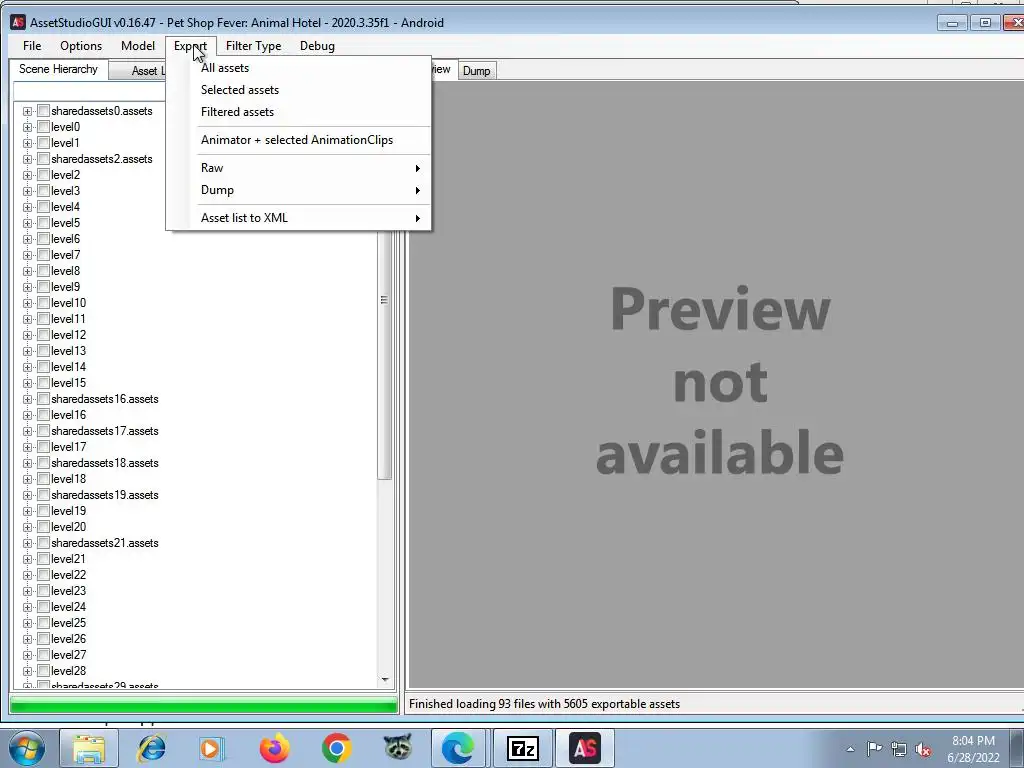Select sharedassets18.assets tree item

pos(104,463)
